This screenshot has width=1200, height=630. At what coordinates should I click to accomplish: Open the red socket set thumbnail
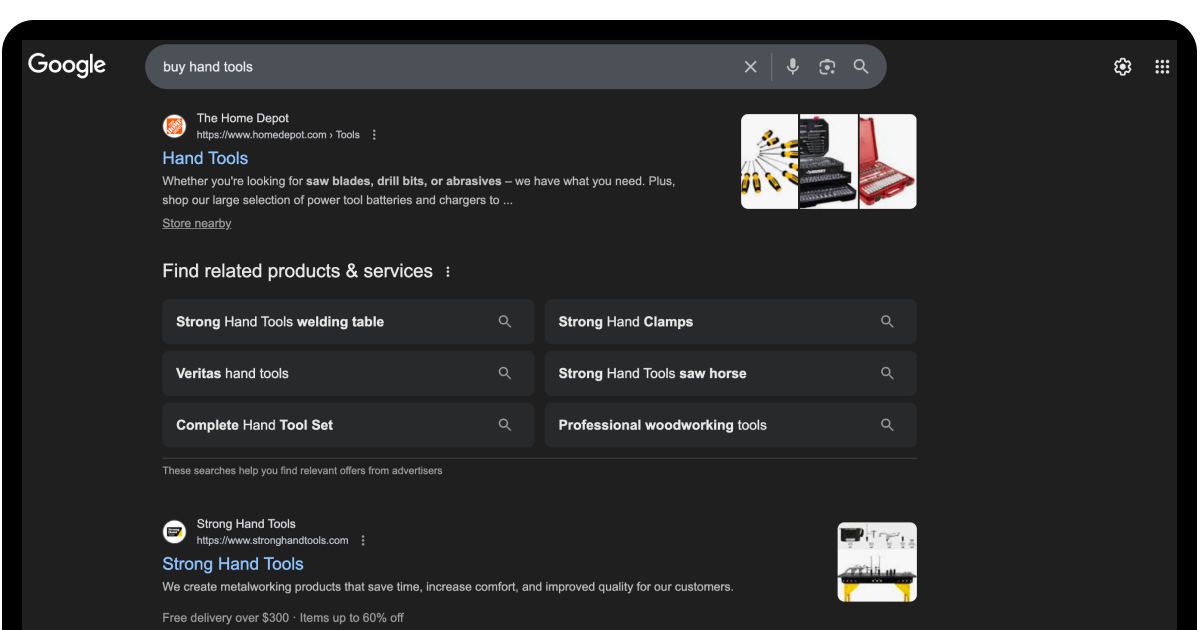coord(888,161)
